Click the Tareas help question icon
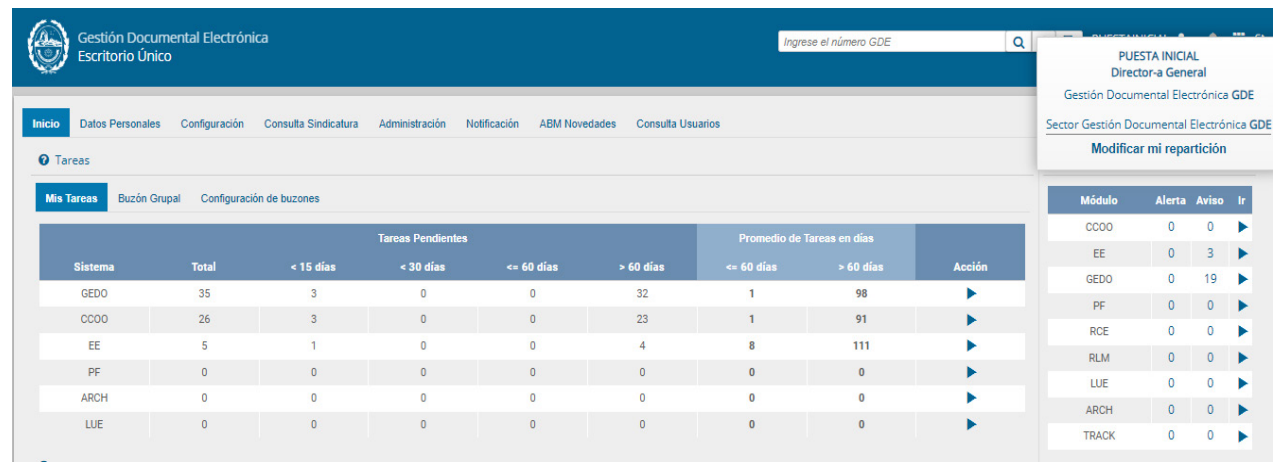The height and width of the screenshot is (466, 1284). (44, 160)
